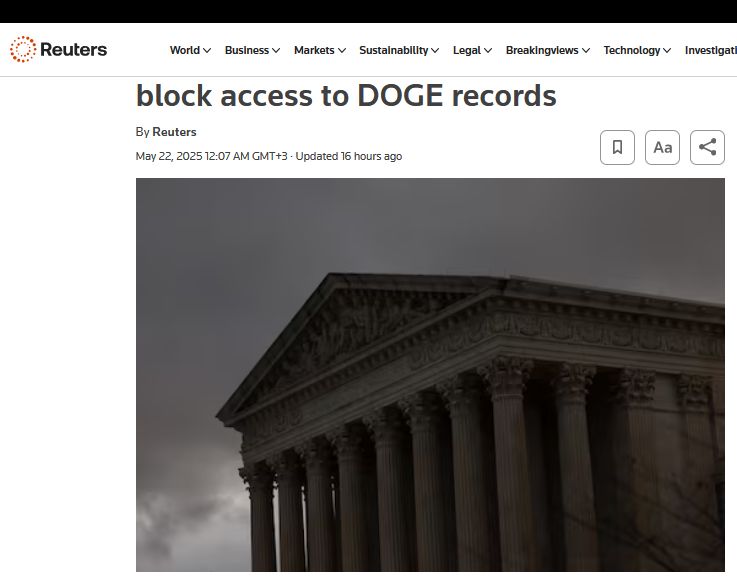This screenshot has width=737, height=579.
Task: Expand the Markets dropdown chevron
Action: (342, 51)
